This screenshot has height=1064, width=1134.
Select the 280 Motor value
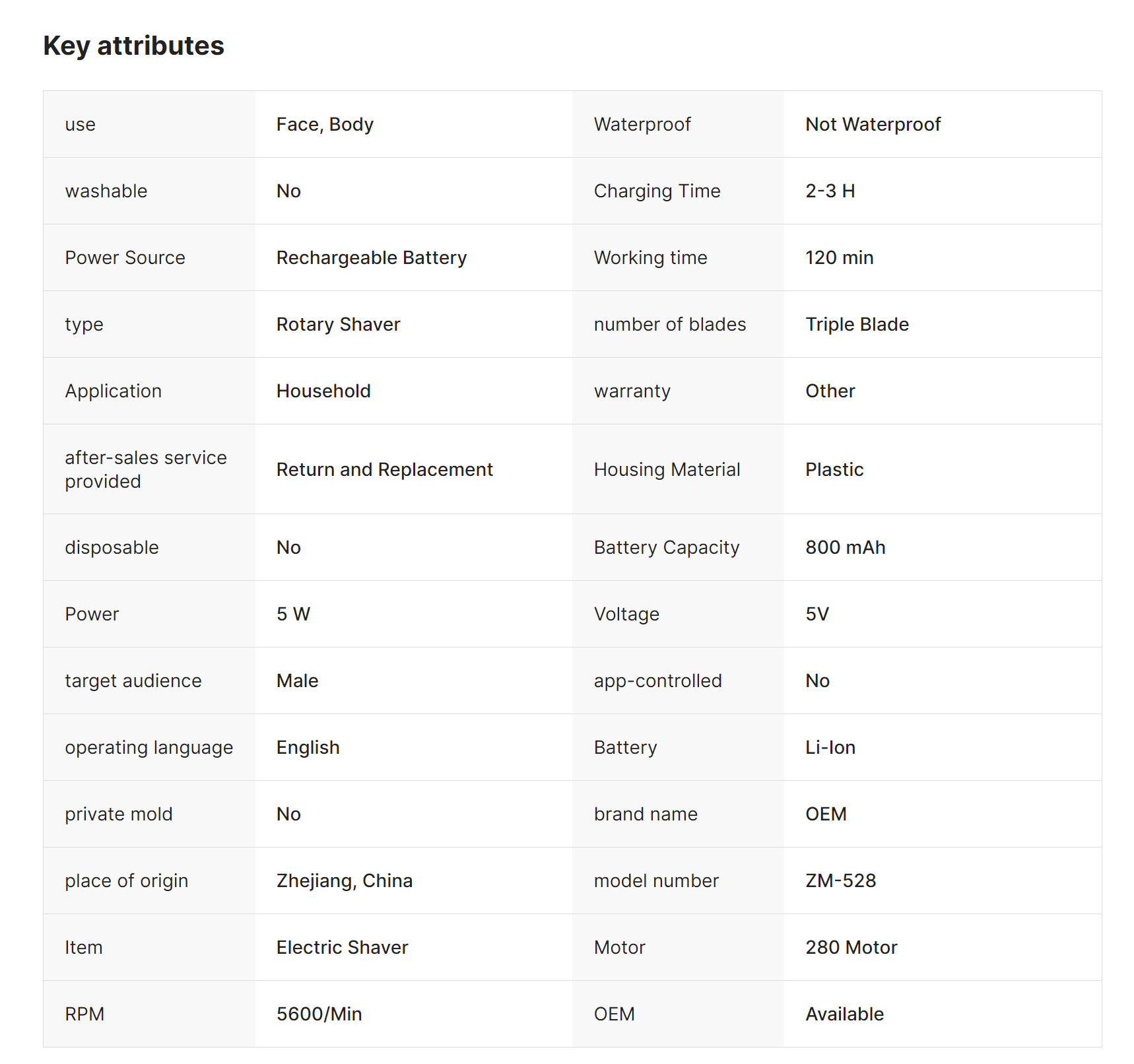[x=851, y=947]
